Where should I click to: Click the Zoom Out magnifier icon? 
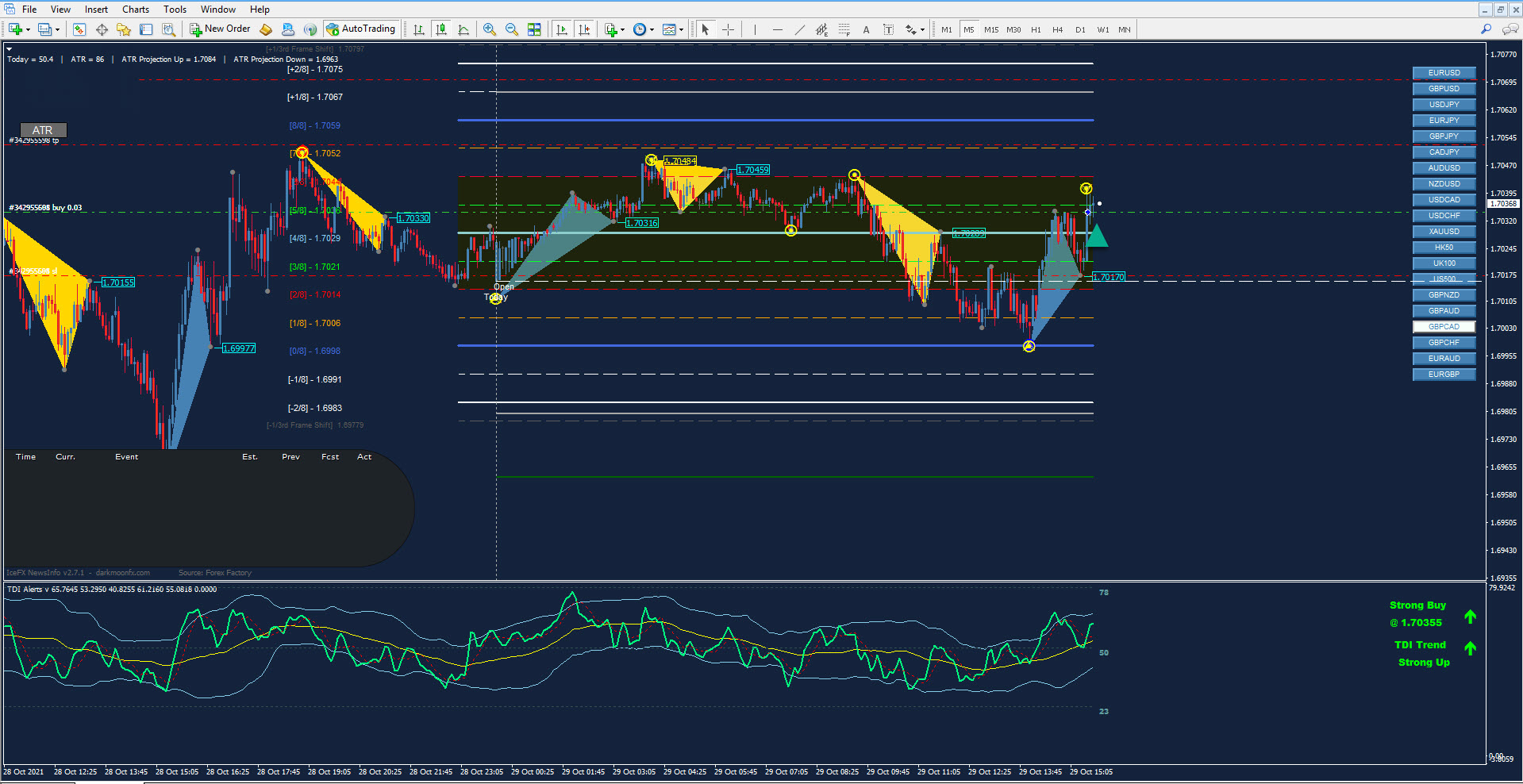point(512,29)
